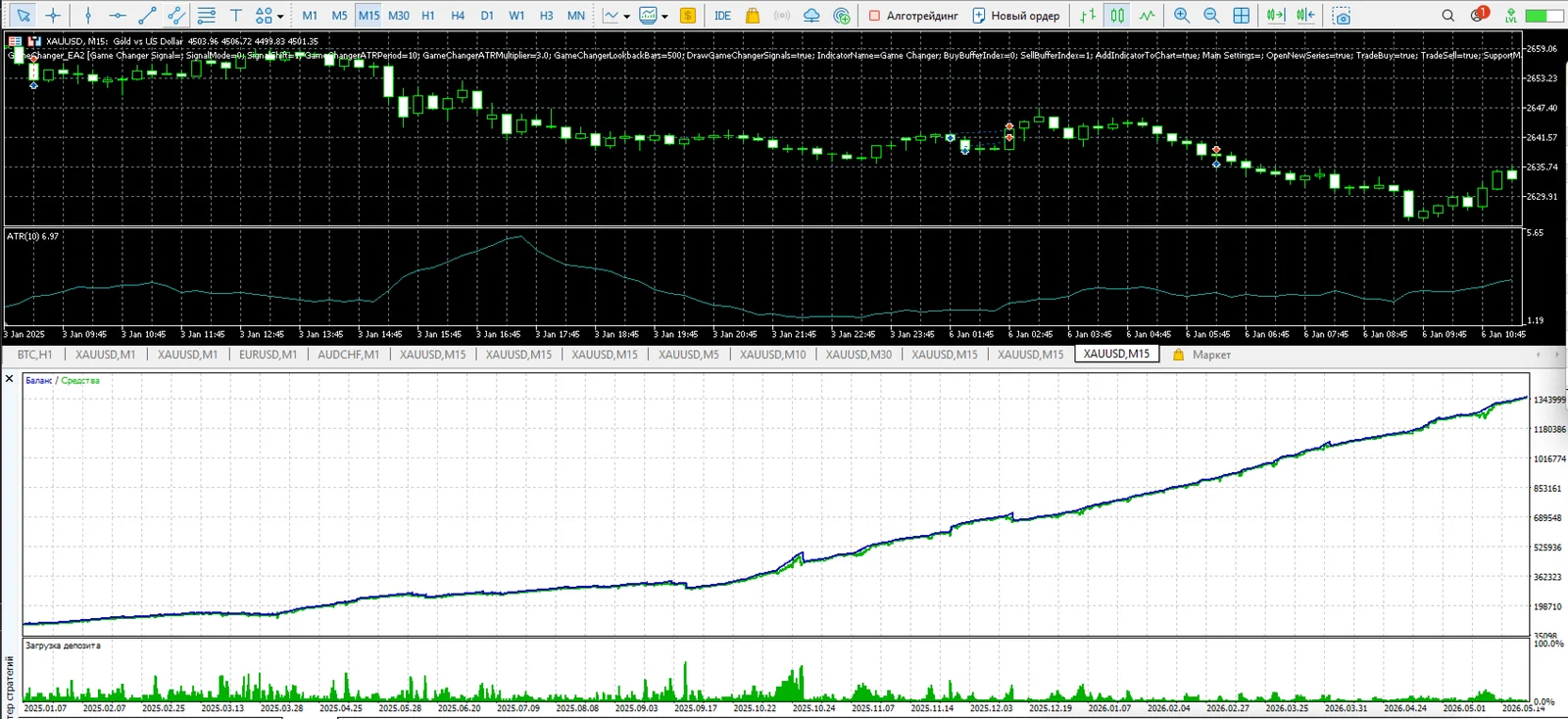The width and height of the screenshot is (1568, 719).
Task: Click the signals broadcast icon
Action: pos(782,16)
